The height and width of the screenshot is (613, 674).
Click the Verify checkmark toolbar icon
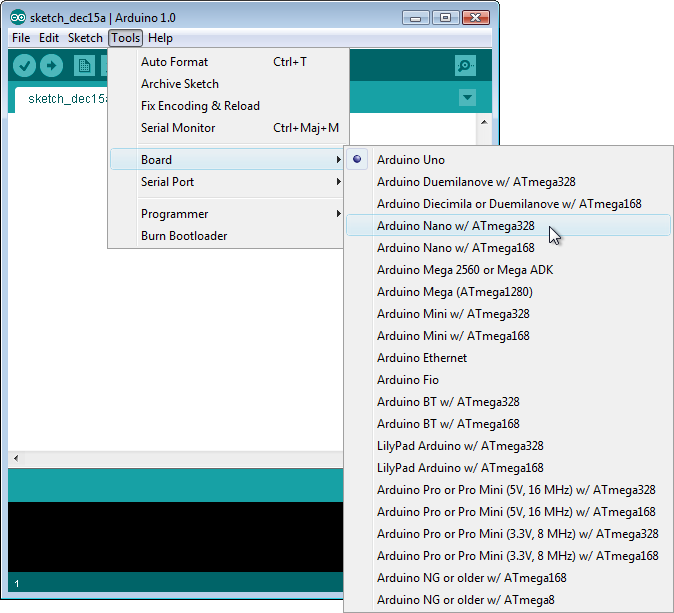[24, 66]
